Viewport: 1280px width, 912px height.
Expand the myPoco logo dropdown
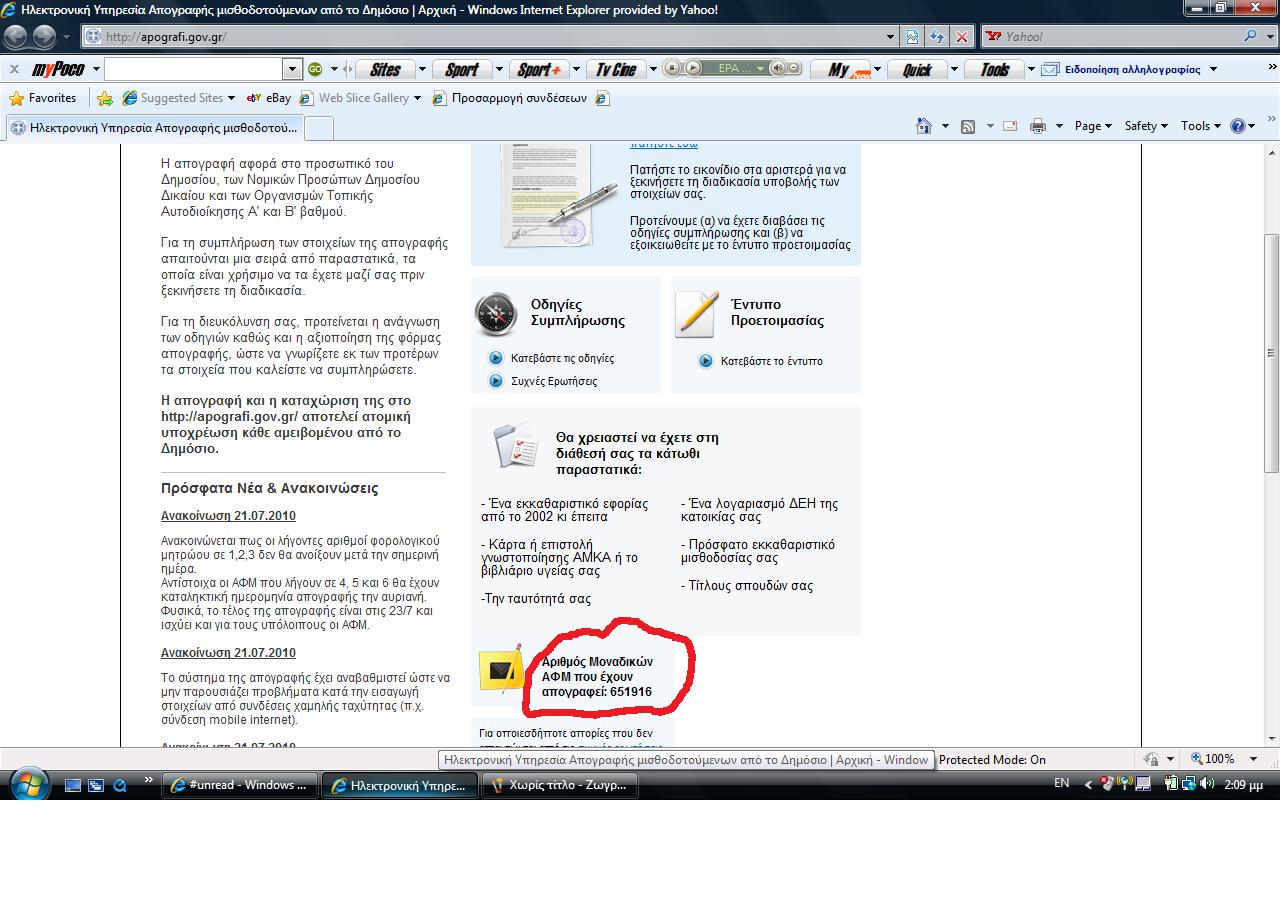(96, 69)
